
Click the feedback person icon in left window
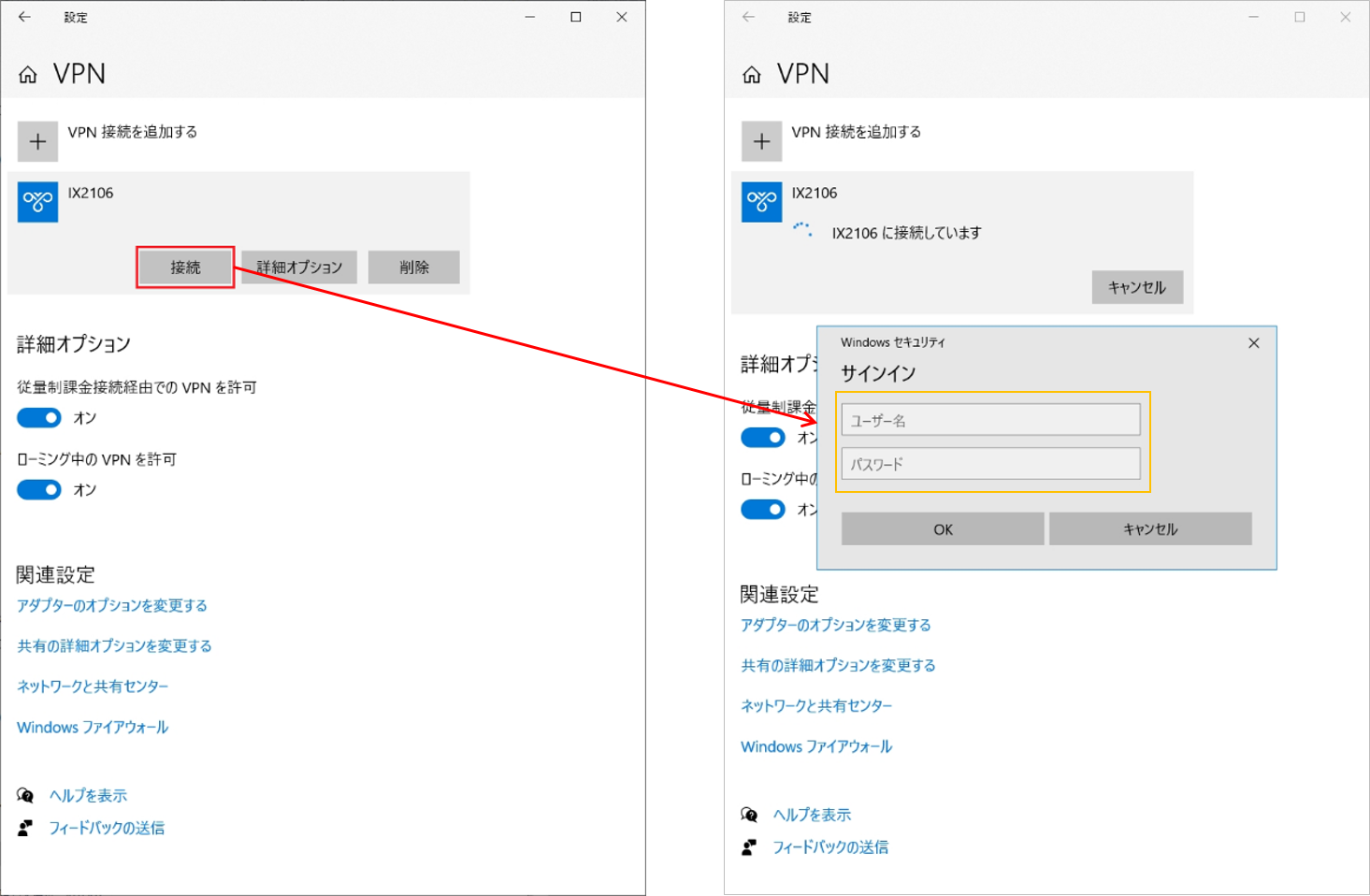click(25, 828)
